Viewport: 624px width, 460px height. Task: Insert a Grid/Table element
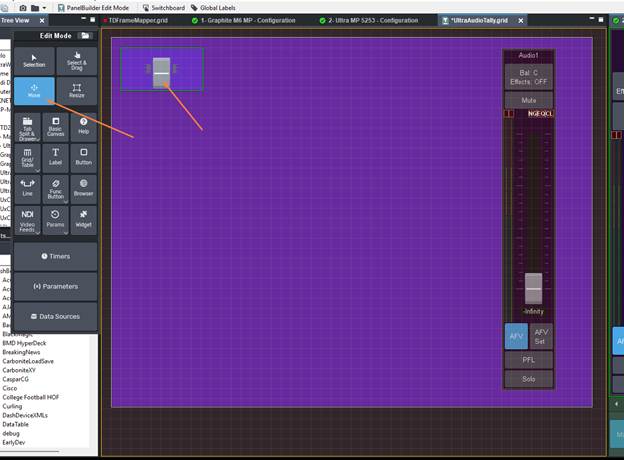pyautogui.click(x=27, y=158)
